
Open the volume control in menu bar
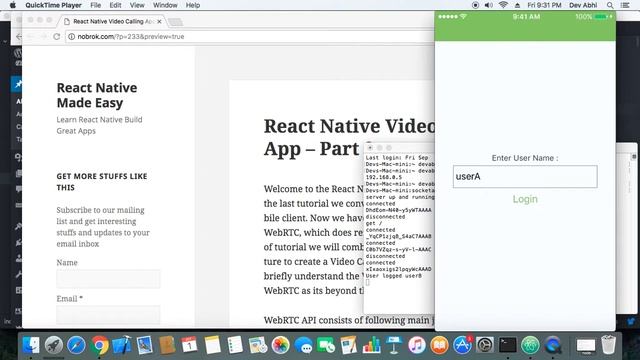click(489, 5)
